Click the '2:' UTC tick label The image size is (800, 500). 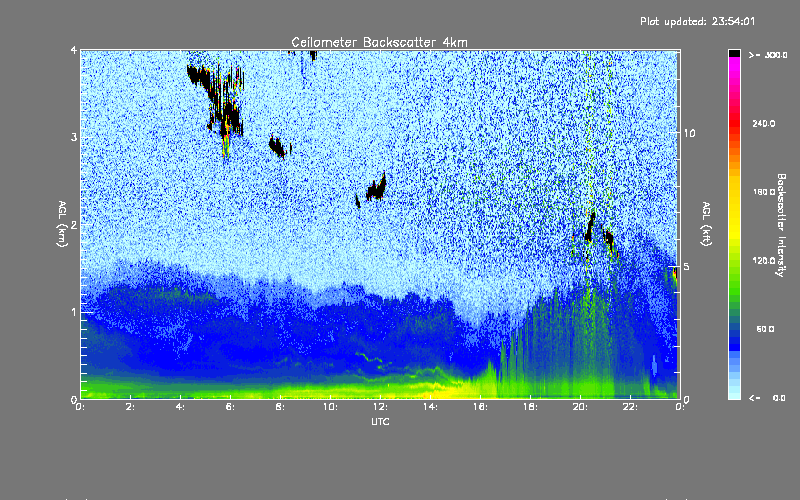(130, 407)
